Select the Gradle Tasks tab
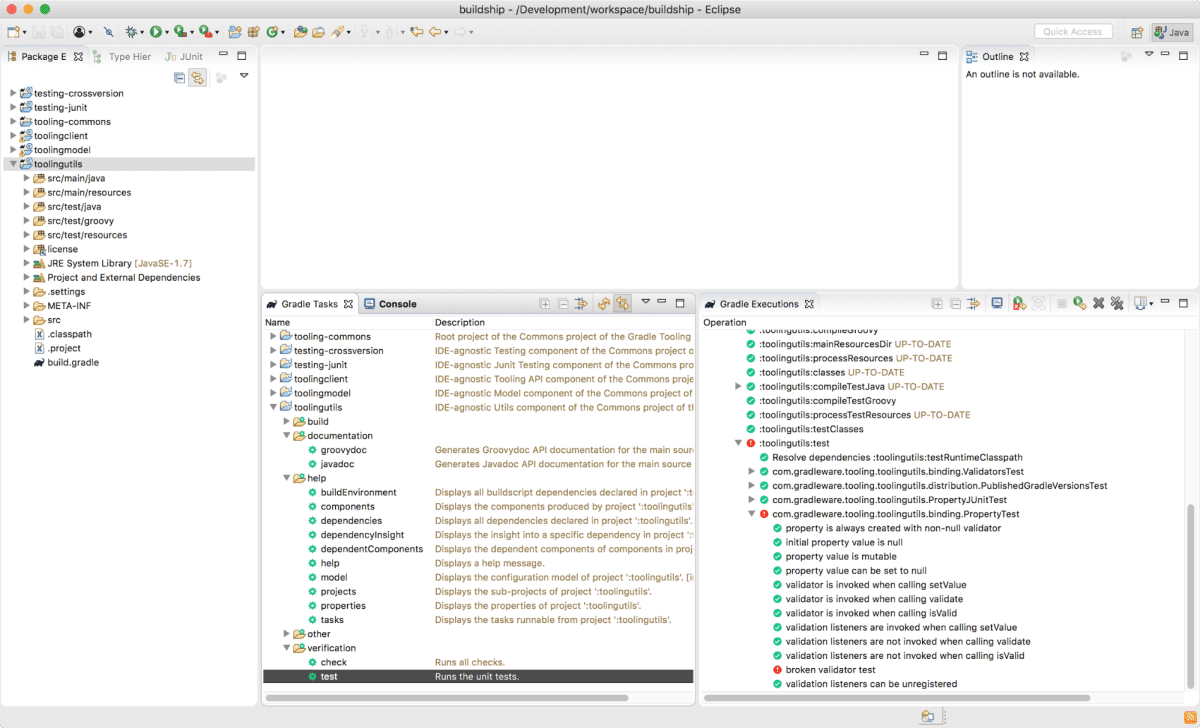This screenshot has width=1200, height=728. pyautogui.click(x=309, y=304)
